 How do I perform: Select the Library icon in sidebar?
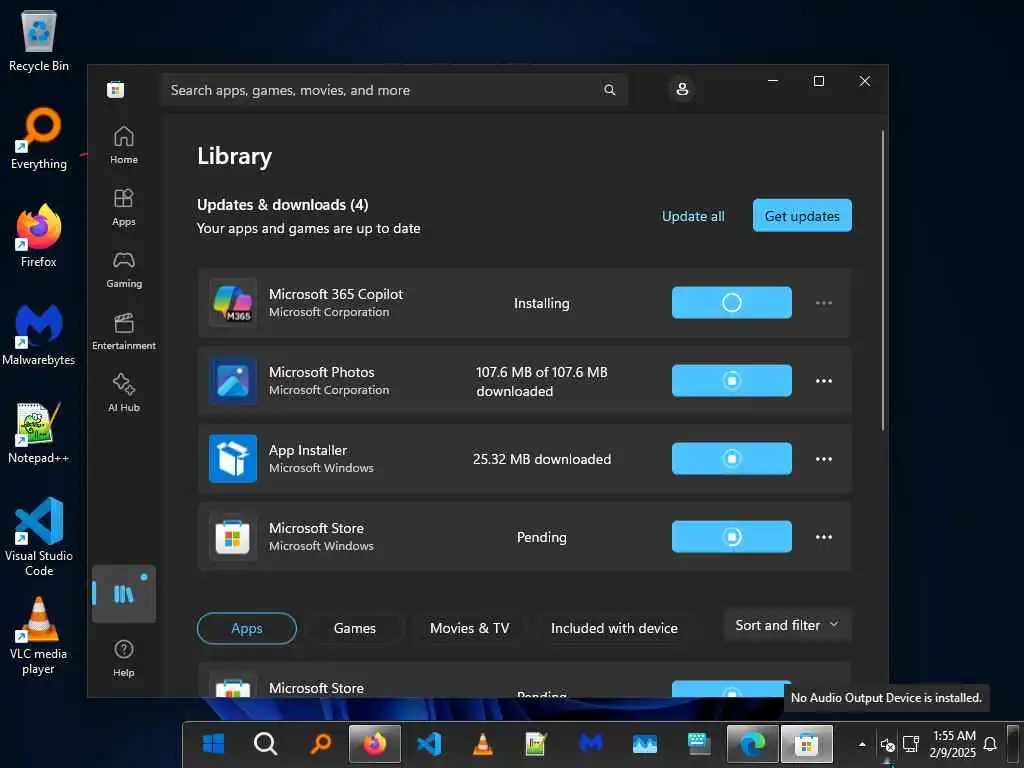click(x=123, y=594)
